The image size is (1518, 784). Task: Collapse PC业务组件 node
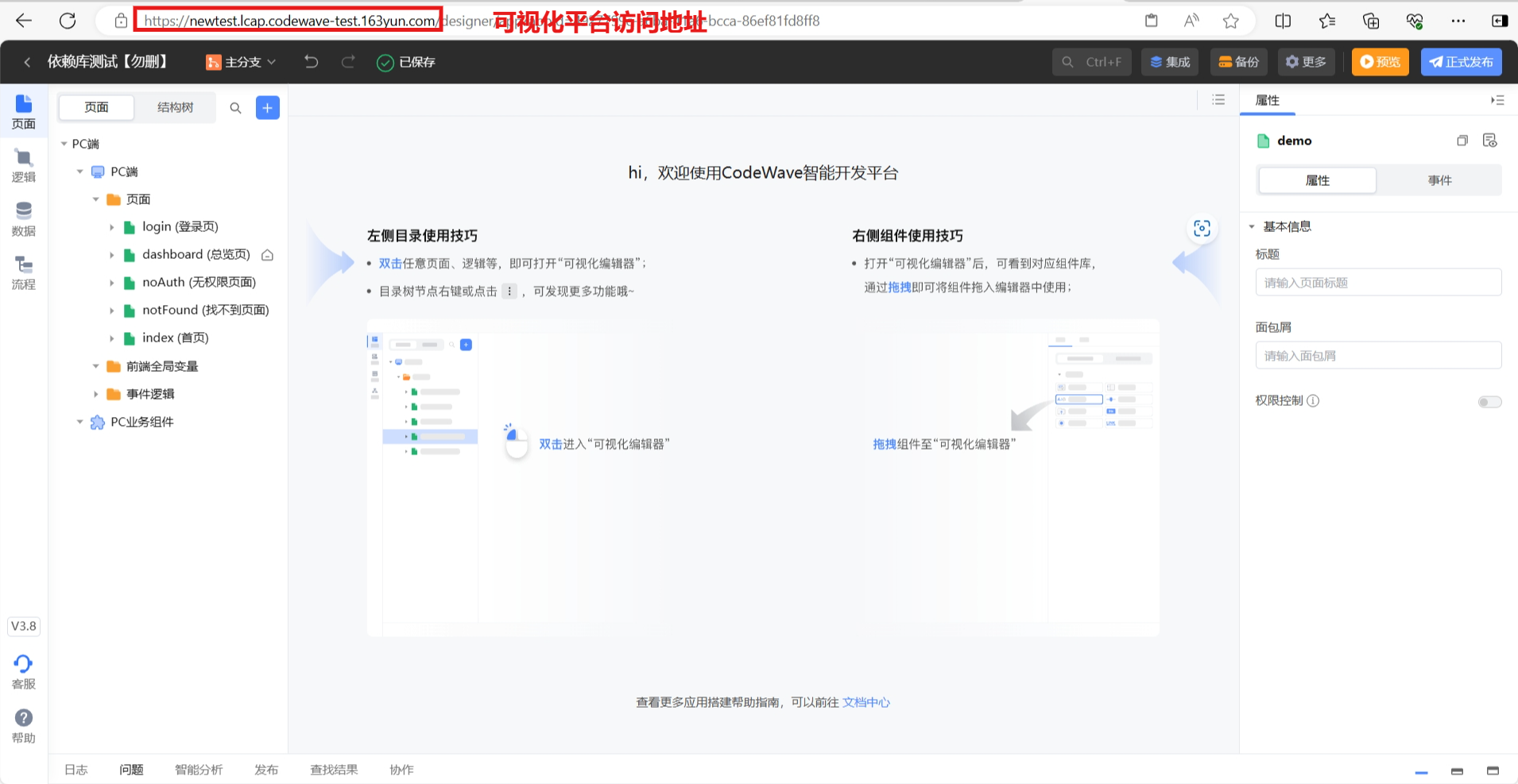(x=79, y=422)
